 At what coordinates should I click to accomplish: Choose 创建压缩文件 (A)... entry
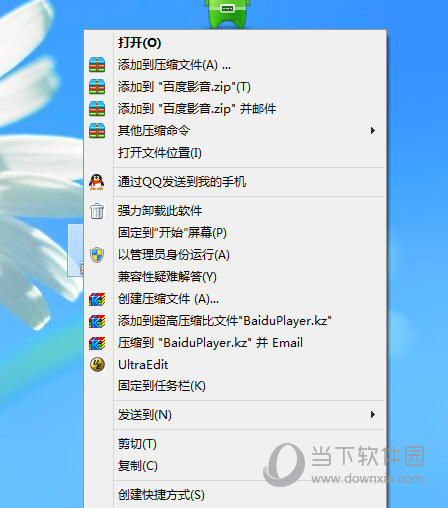tap(235, 299)
